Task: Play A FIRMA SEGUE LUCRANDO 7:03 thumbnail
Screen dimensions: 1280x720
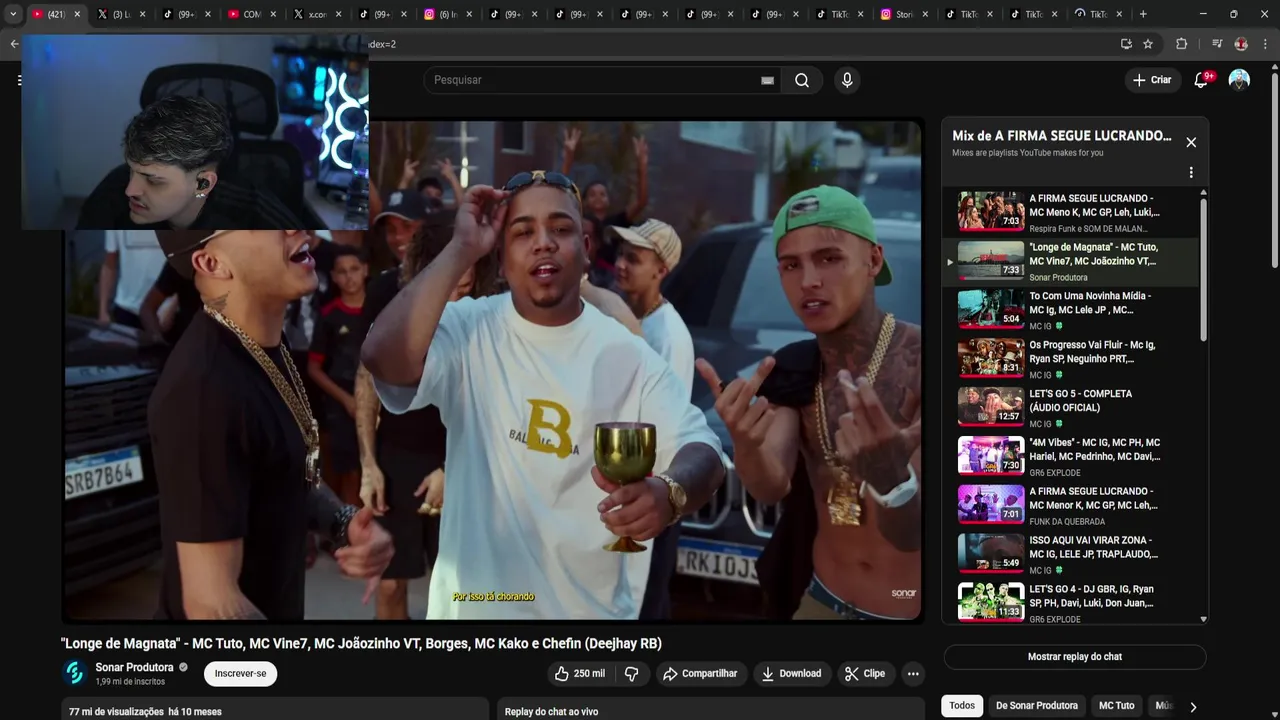Action: click(x=991, y=211)
